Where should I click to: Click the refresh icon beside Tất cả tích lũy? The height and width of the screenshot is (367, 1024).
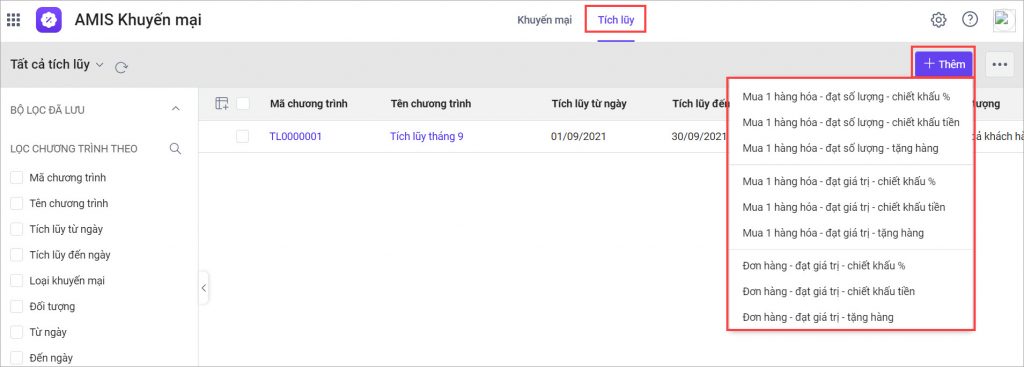pos(121,67)
